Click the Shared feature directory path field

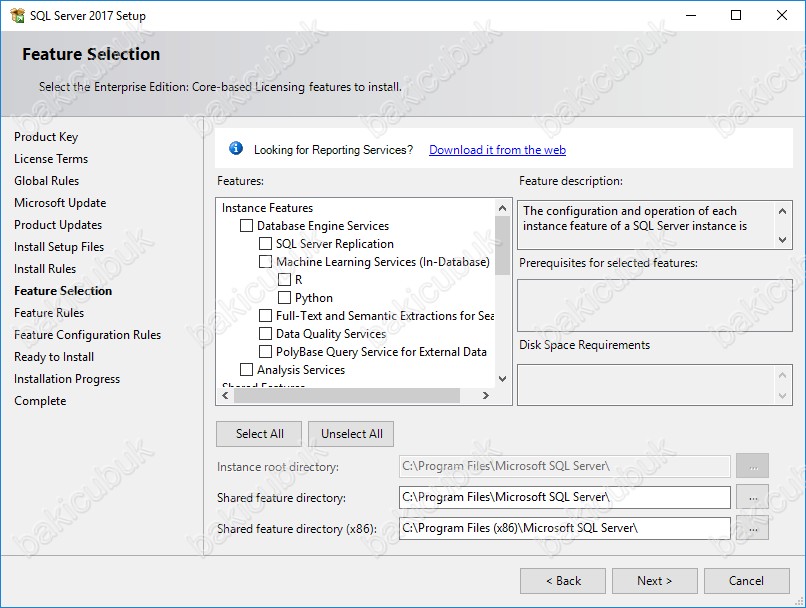point(564,497)
